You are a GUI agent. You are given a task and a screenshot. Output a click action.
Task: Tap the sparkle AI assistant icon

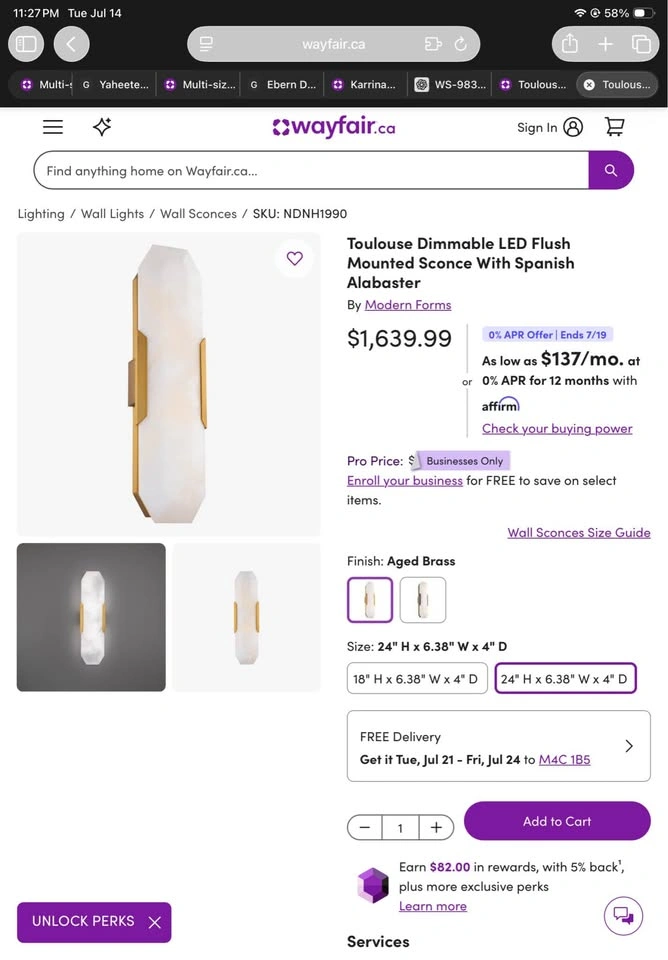tap(102, 127)
